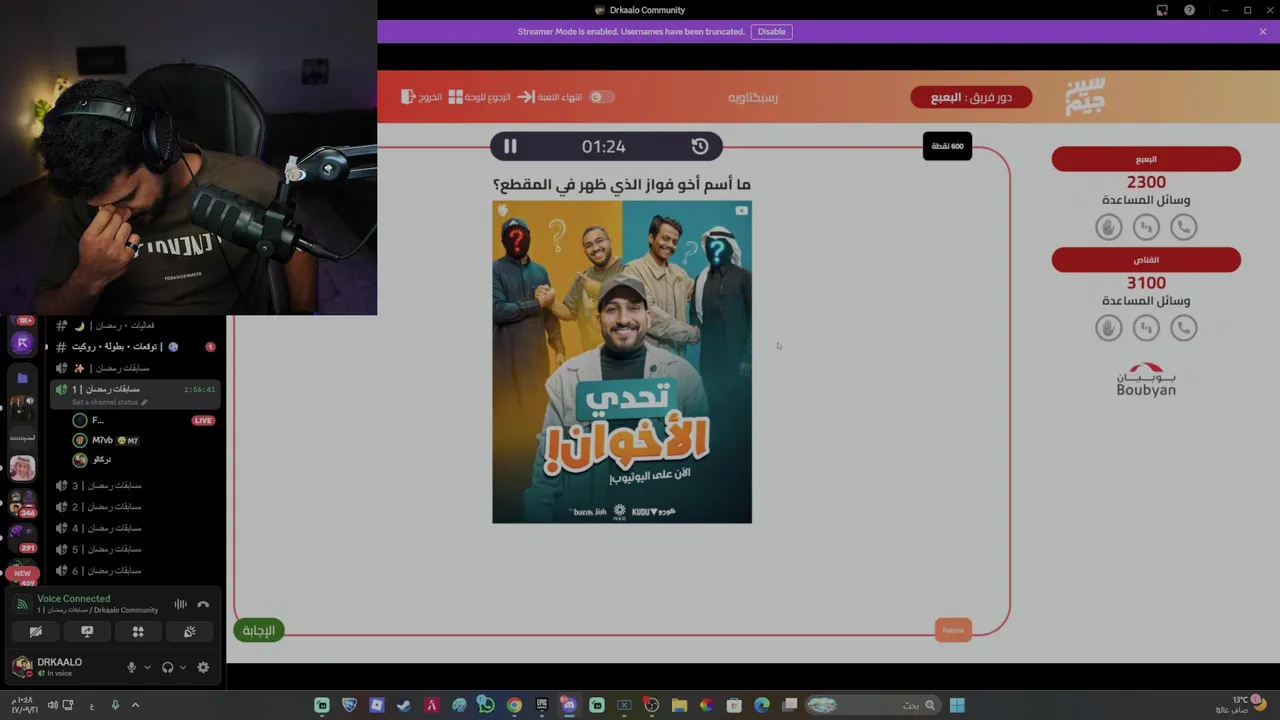Image resolution: width=1280 pixels, height=720 pixels.
Task: Toggle the switch beside انتهاء اللعبة
Action: (601, 97)
